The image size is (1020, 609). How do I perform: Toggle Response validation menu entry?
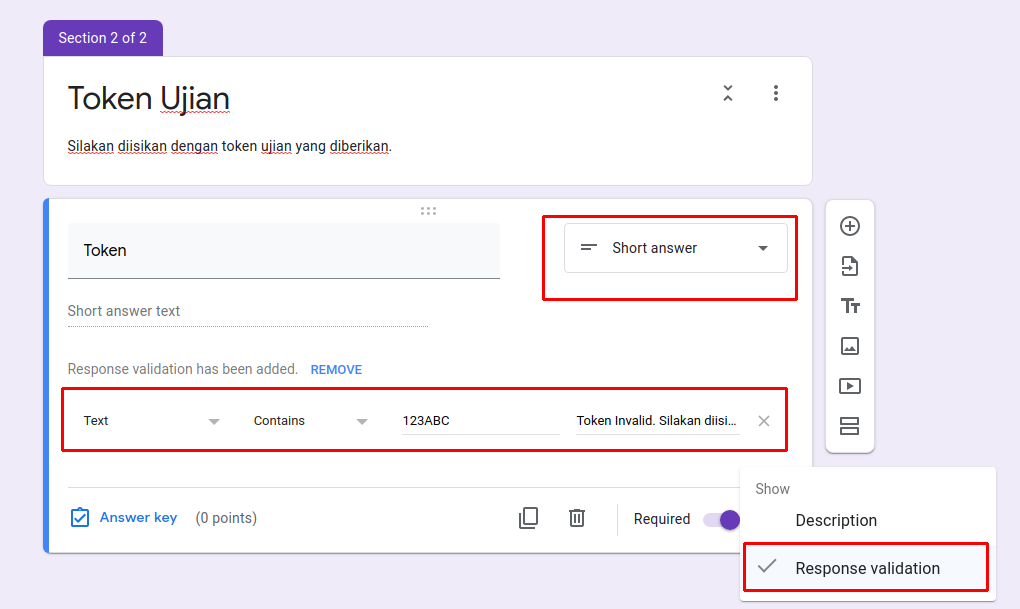click(866, 568)
